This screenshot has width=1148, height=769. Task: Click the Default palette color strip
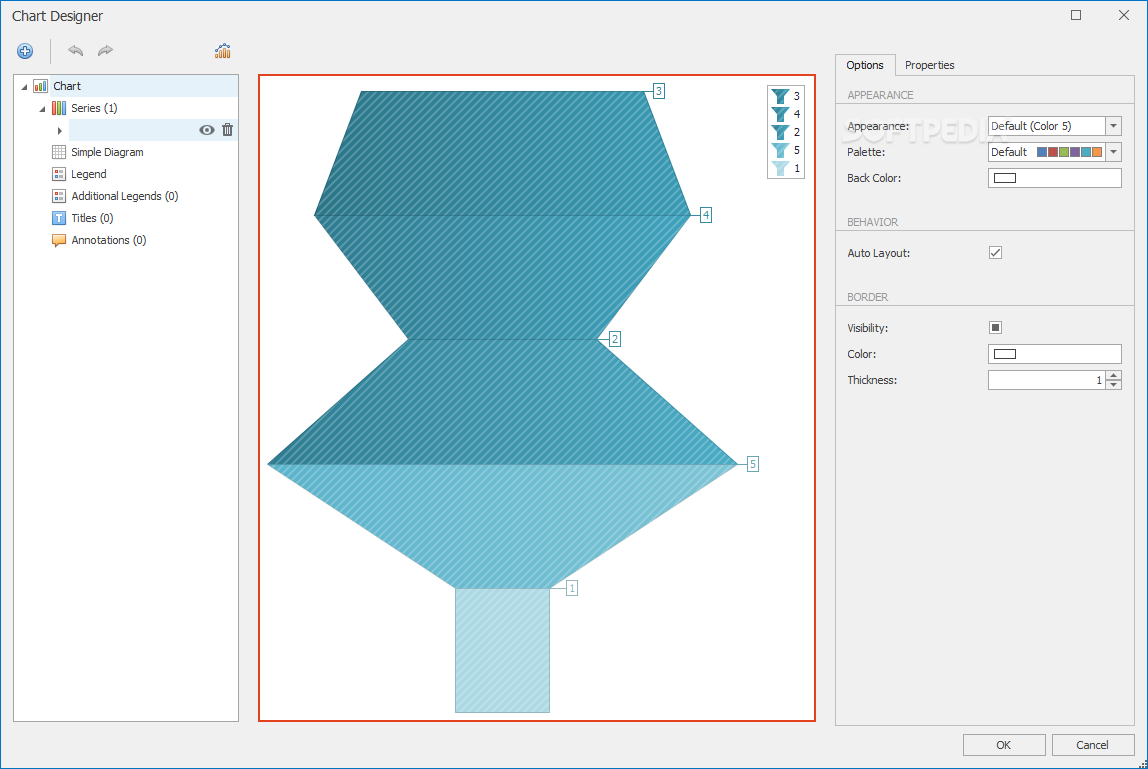1069,152
